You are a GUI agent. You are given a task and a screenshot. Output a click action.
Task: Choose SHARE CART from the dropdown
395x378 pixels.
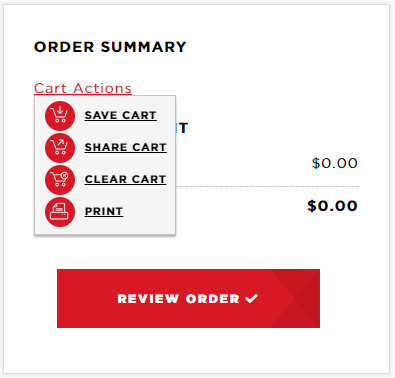(125, 147)
